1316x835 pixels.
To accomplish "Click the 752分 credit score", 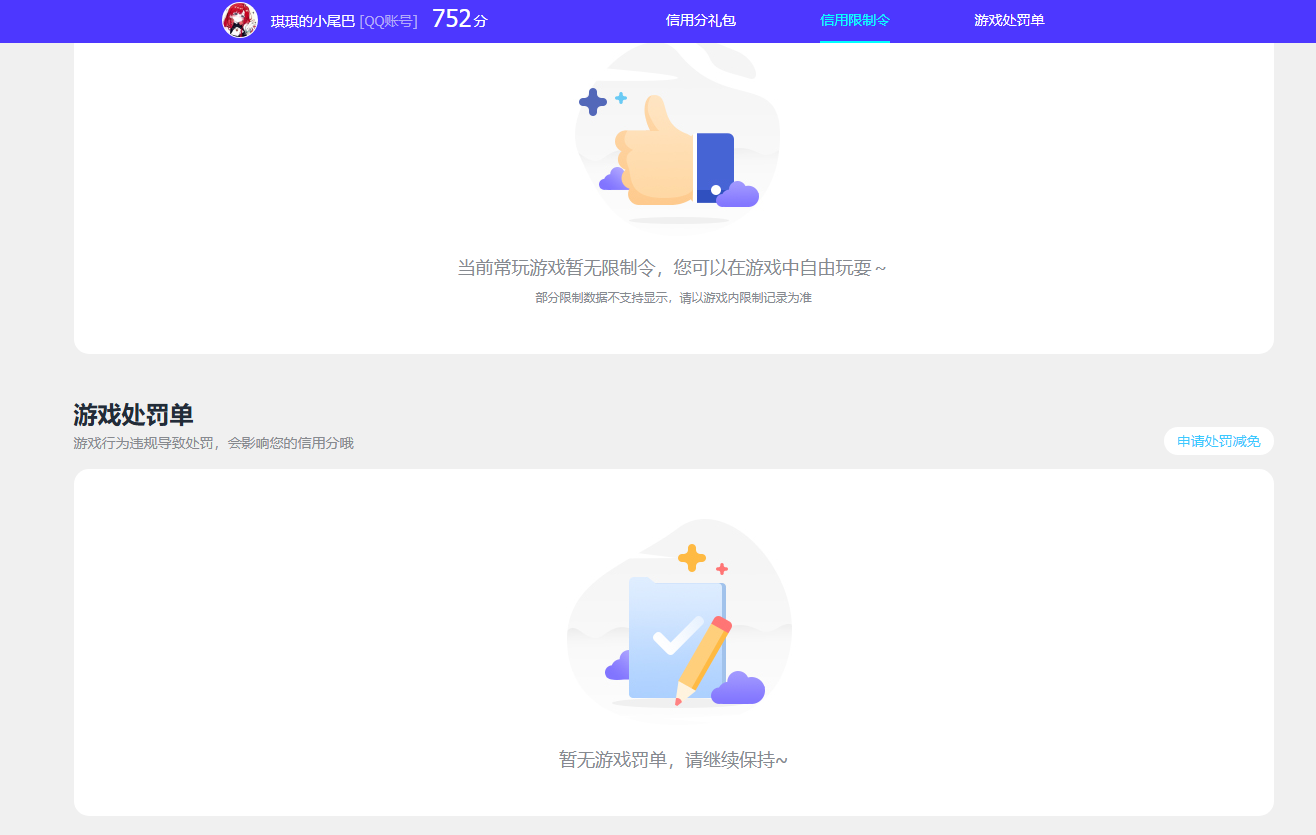I will pyautogui.click(x=460, y=19).
